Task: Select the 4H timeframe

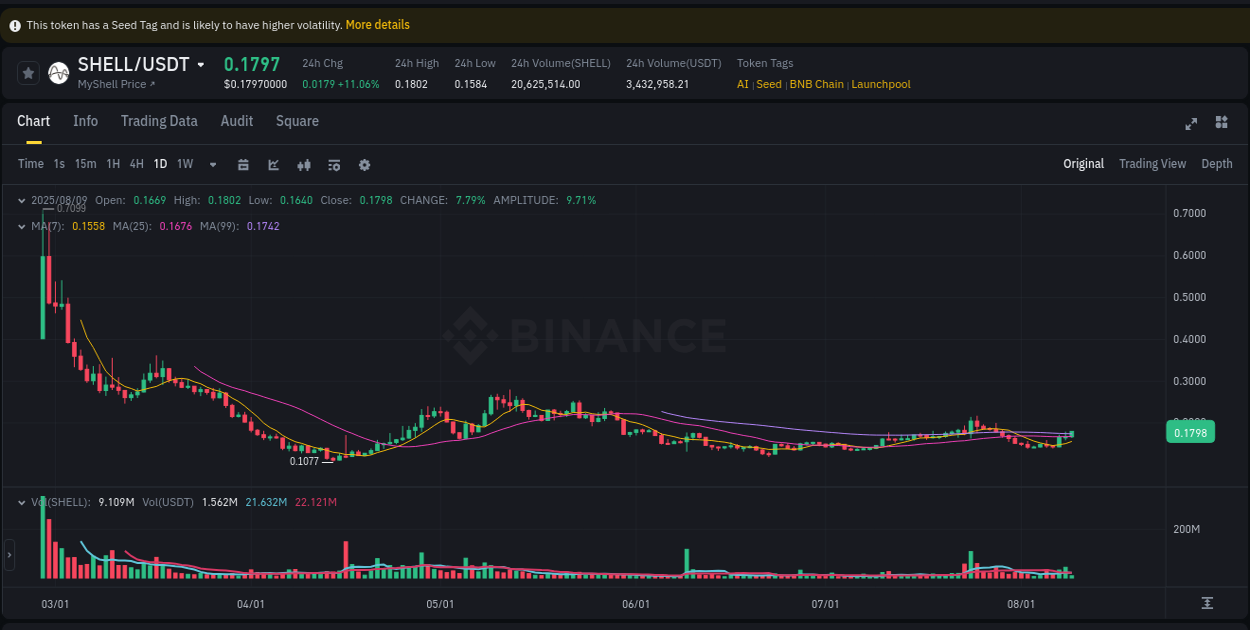Action: 136,164
